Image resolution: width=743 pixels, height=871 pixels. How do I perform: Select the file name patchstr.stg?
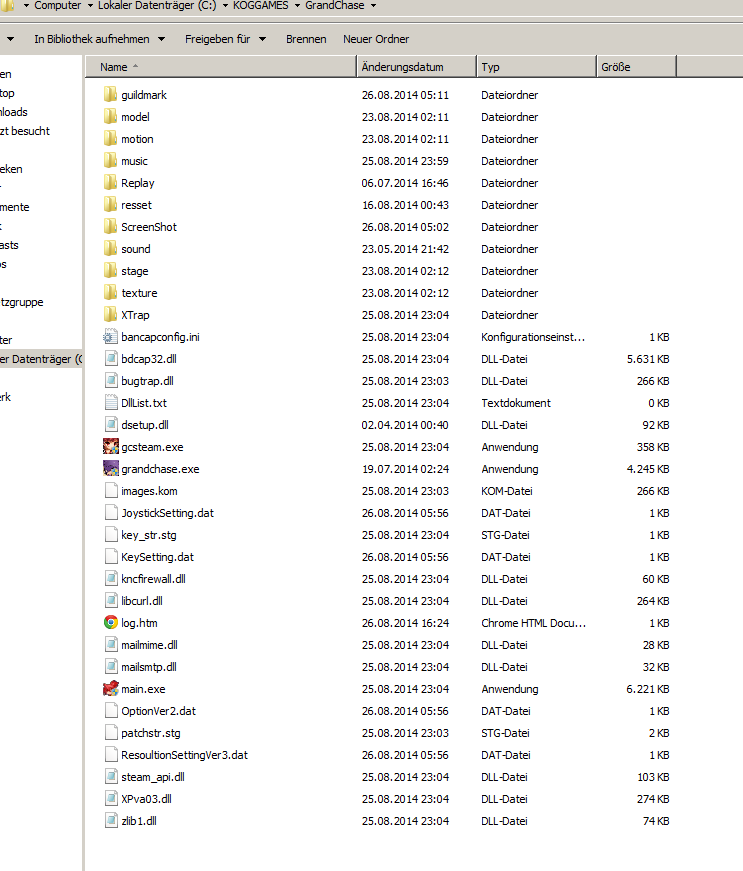coord(150,733)
